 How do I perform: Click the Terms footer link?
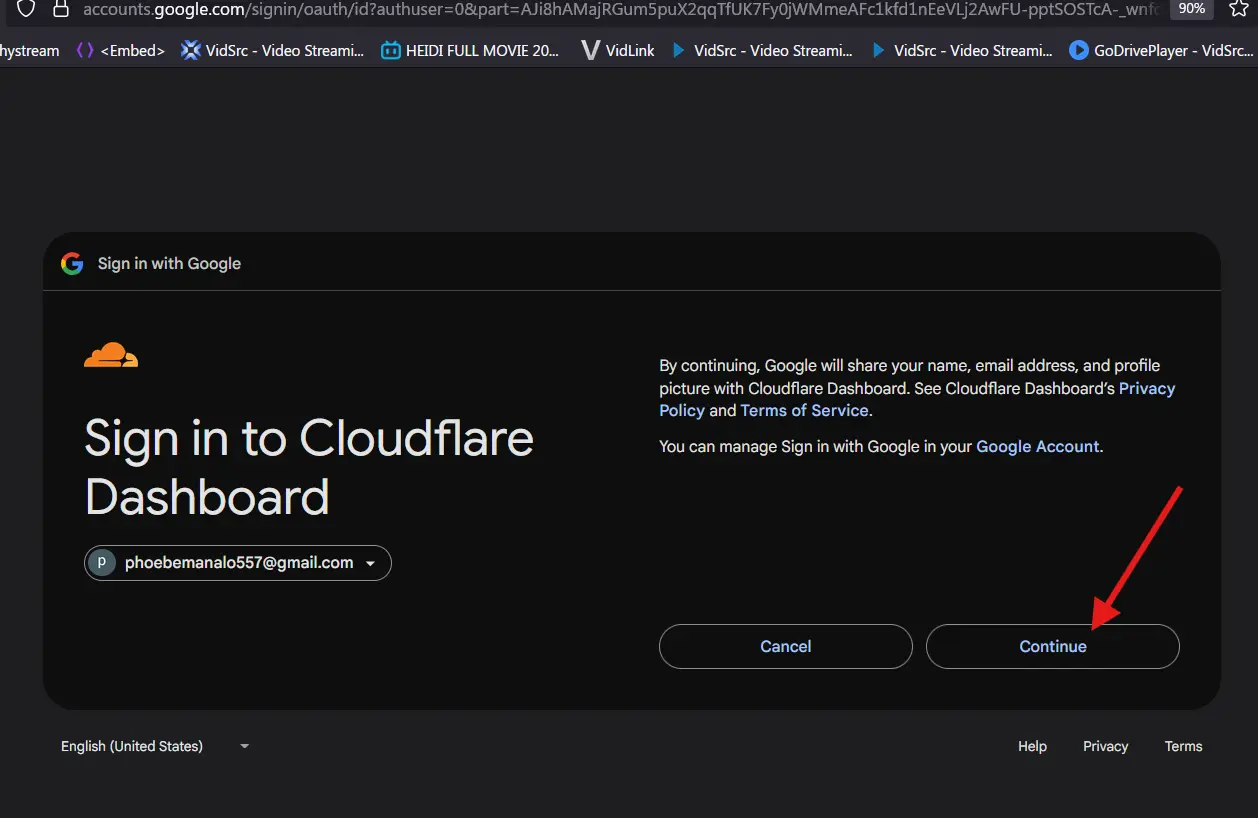click(x=1183, y=746)
